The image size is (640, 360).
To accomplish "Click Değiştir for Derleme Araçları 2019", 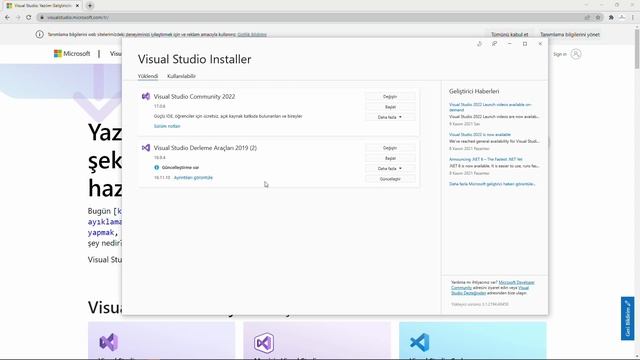I will 390,148.
